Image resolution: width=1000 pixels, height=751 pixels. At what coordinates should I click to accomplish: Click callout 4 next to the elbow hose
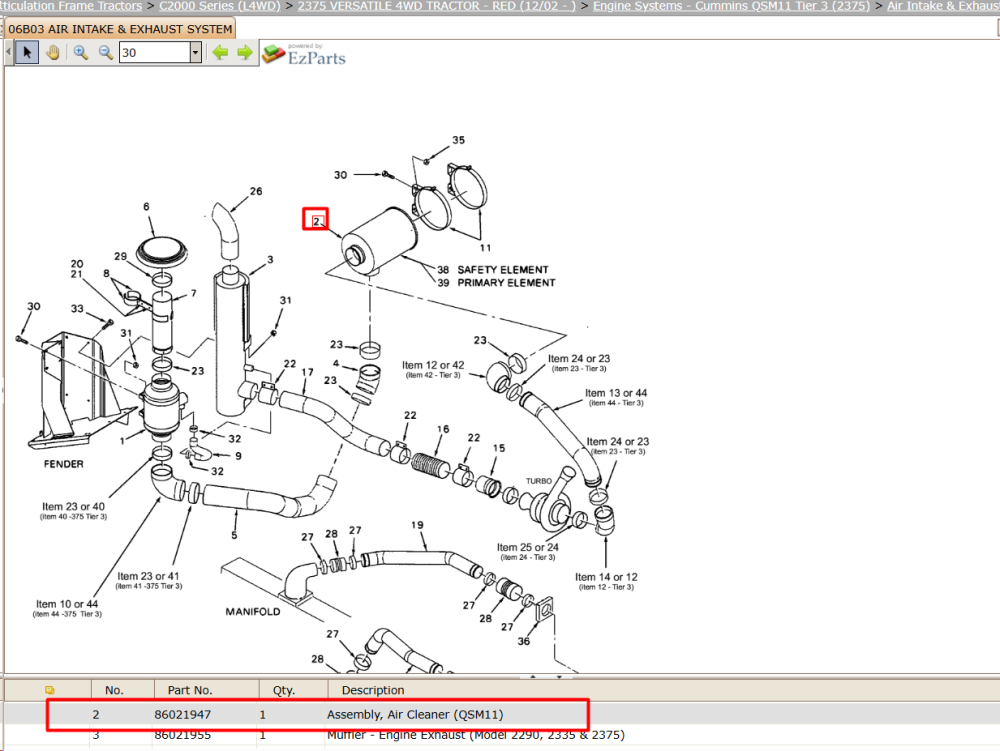click(x=336, y=363)
